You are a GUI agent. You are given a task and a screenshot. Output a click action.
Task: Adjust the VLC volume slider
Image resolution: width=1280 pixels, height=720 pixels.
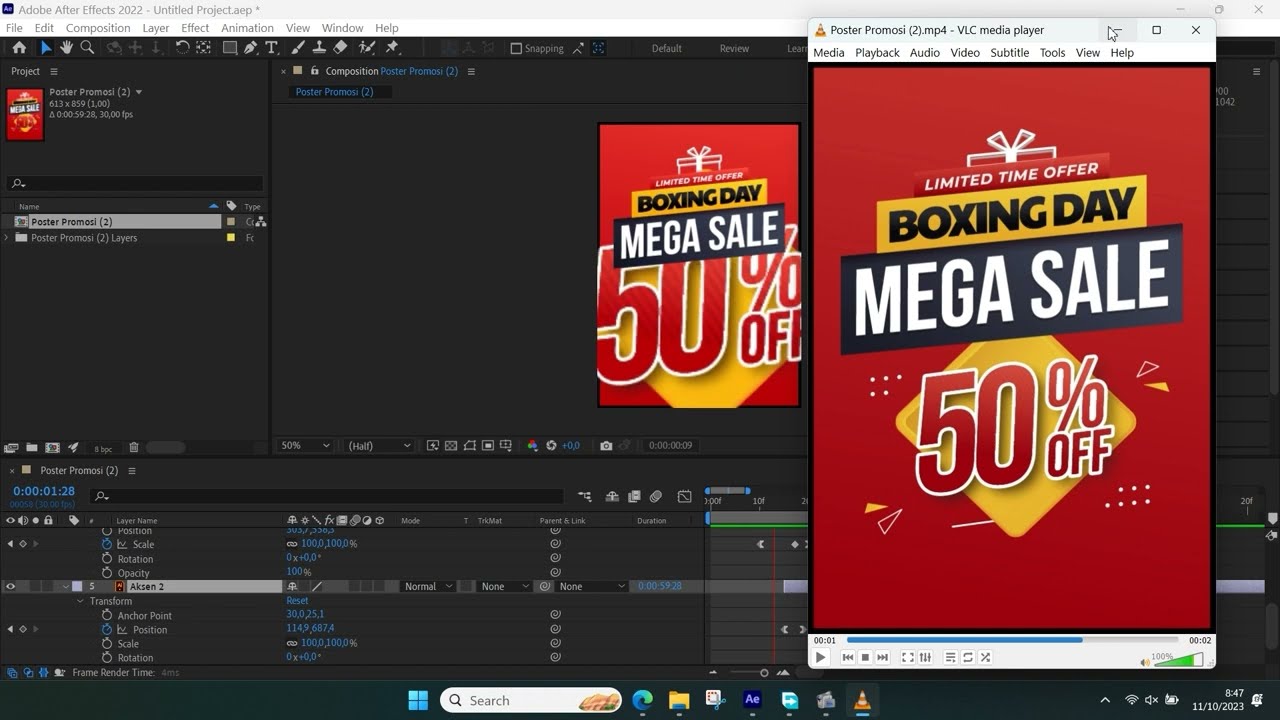1177,659
